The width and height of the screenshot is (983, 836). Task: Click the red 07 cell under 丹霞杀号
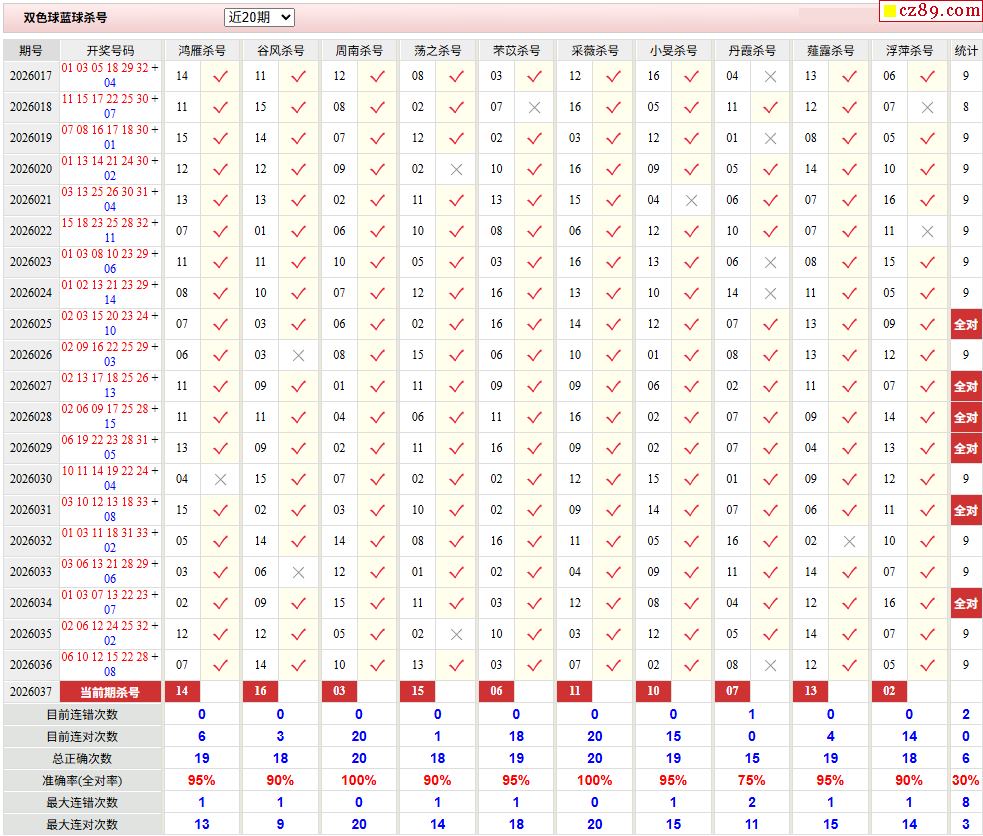point(732,692)
